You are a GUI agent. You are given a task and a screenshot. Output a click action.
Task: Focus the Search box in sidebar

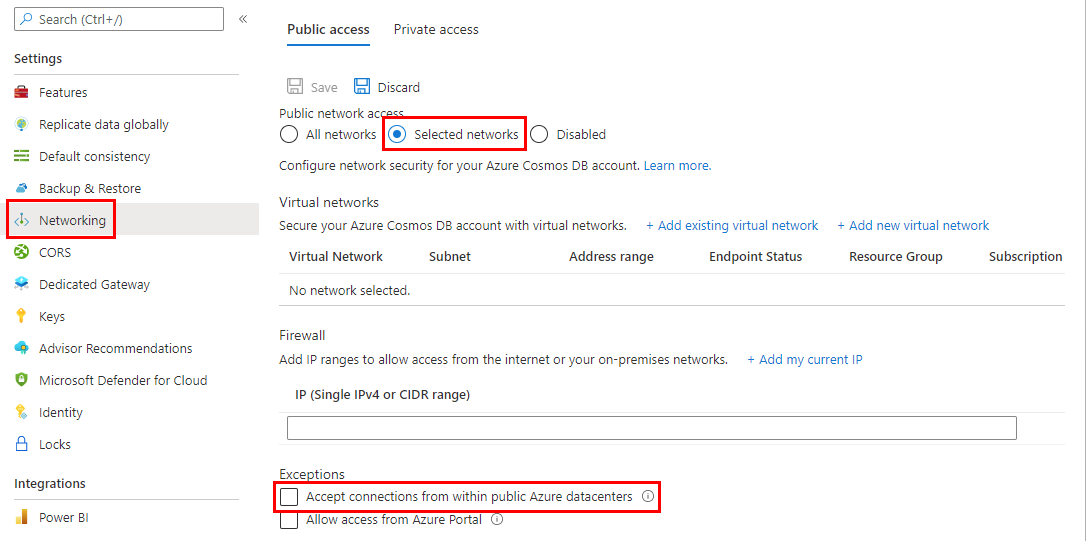(119, 19)
